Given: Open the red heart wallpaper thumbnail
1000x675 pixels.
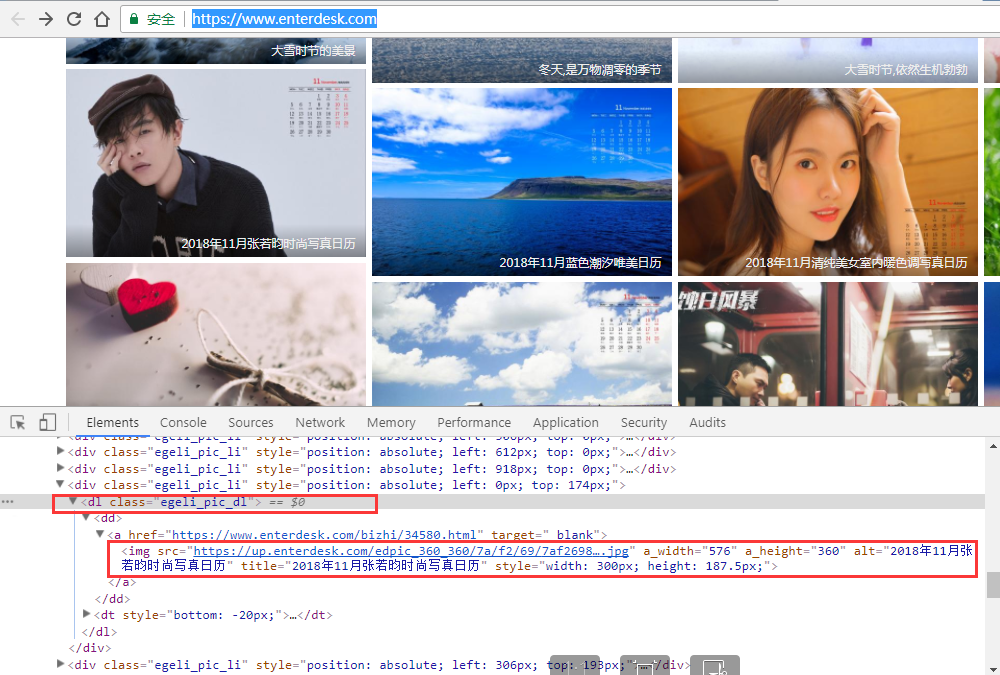Looking at the screenshot, I should (x=216, y=334).
